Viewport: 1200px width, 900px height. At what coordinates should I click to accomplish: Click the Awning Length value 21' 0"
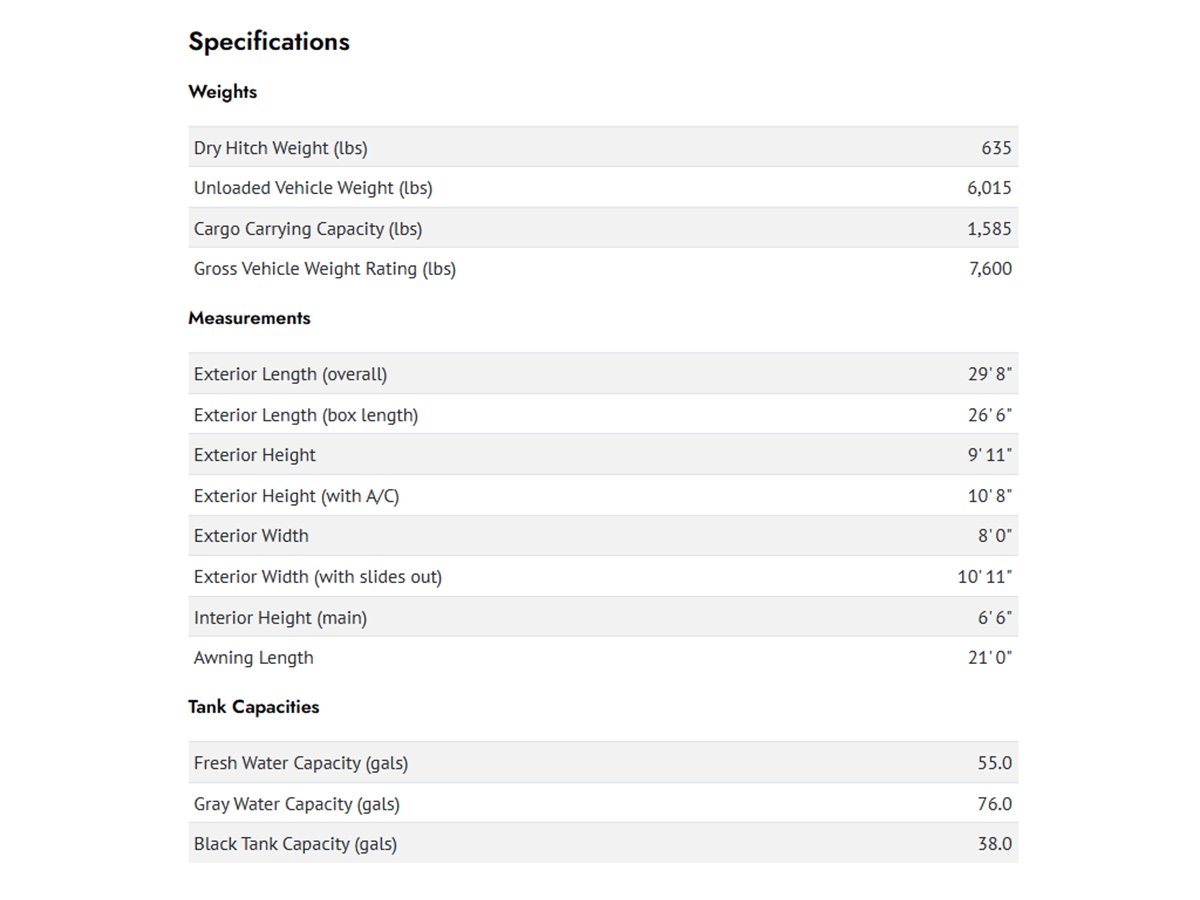pyautogui.click(x=990, y=658)
